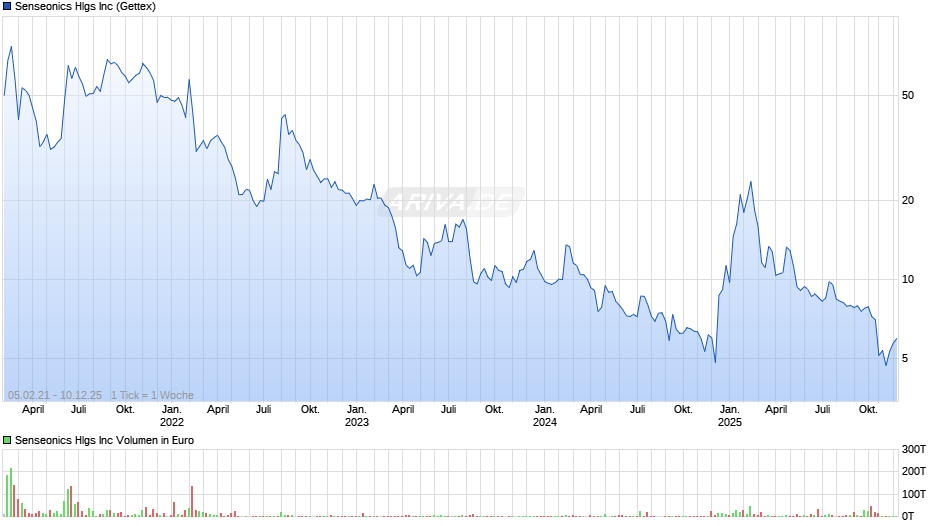Click the 'Jan. 2024' axis label

coord(544,416)
